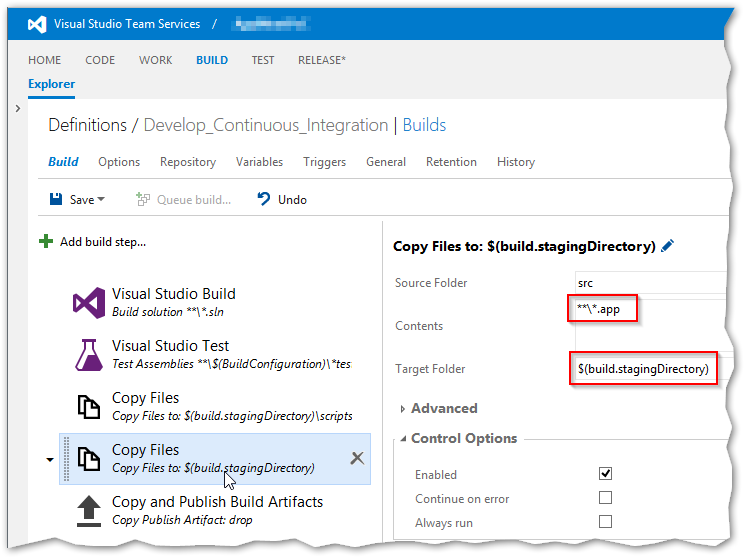Enable the Continue on error checkbox
This screenshot has height=559, width=746.
(x=605, y=498)
